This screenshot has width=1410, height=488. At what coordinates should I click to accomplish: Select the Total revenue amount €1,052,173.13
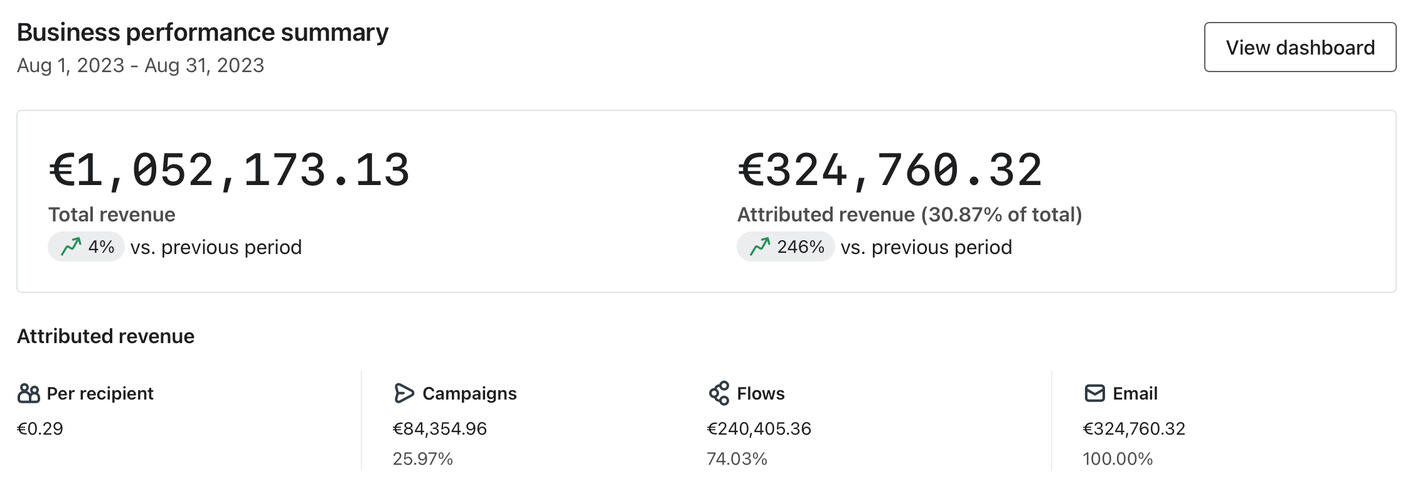point(229,170)
